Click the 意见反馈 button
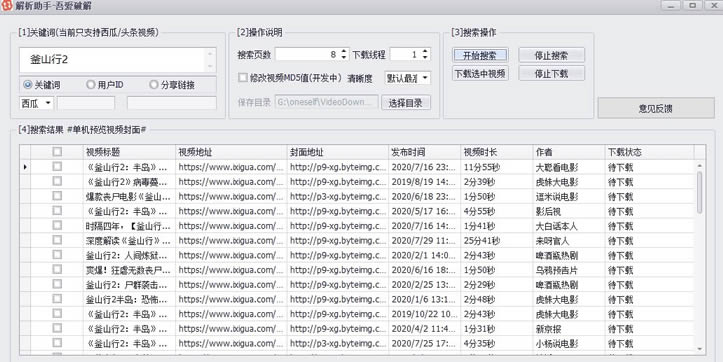 pyautogui.click(x=656, y=108)
